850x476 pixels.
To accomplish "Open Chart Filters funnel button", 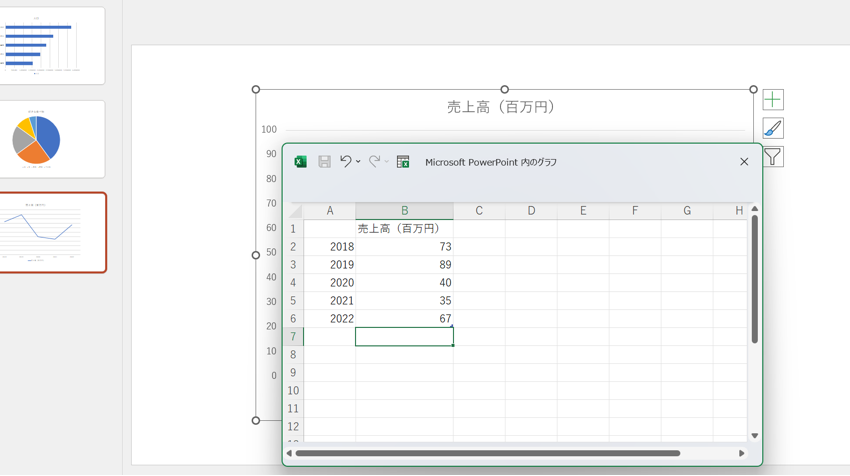I will point(772,157).
